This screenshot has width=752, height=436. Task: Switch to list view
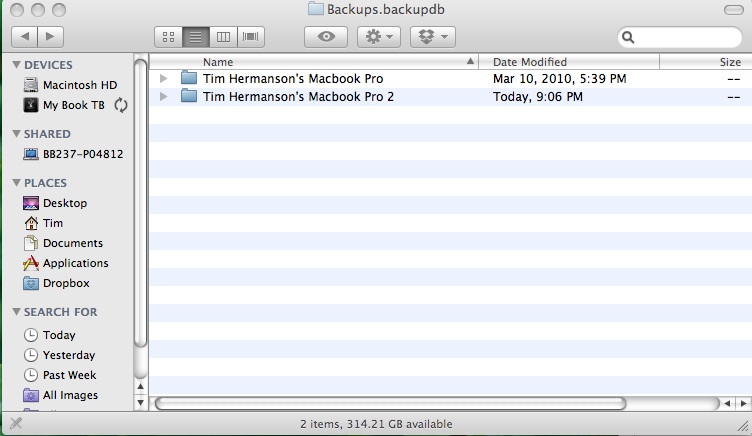[x=195, y=37]
